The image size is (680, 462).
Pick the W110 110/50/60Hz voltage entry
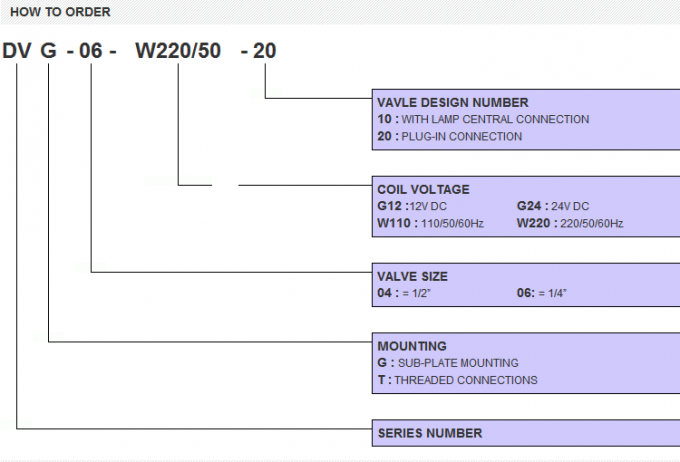pos(430,223)
